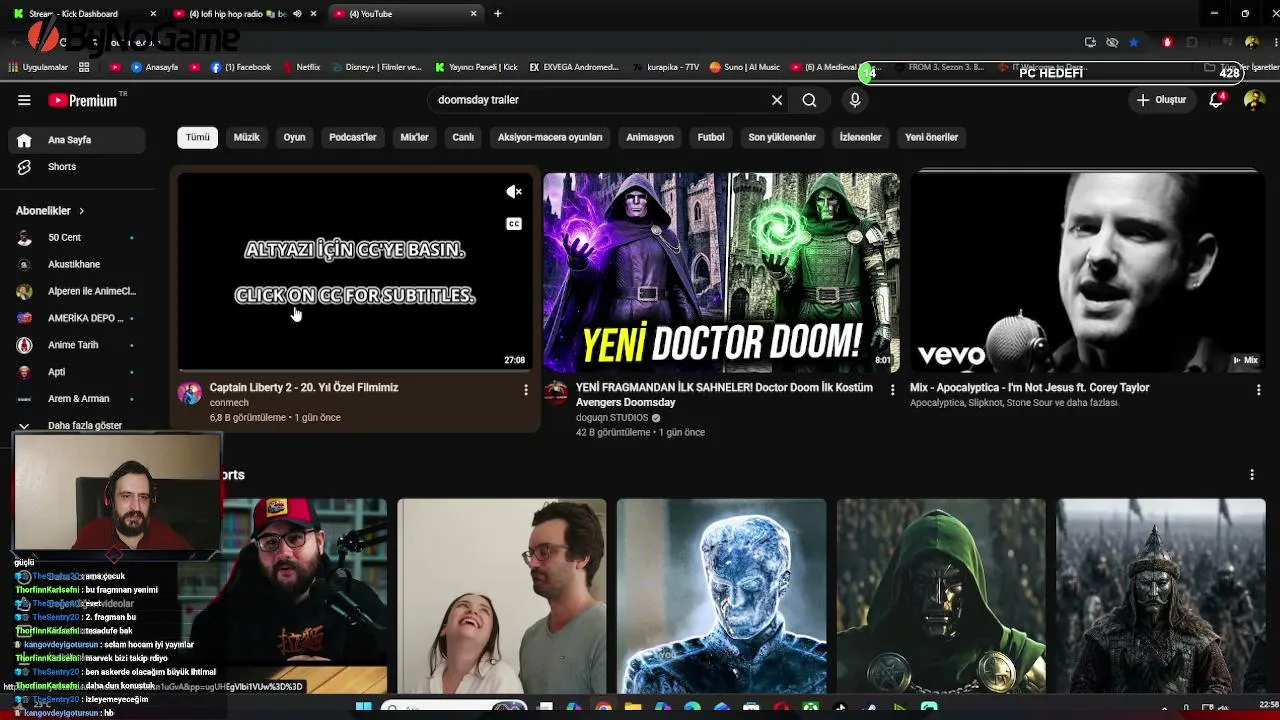Click the Oluştur create button
1280x720 pixels.
[1161, 100]
